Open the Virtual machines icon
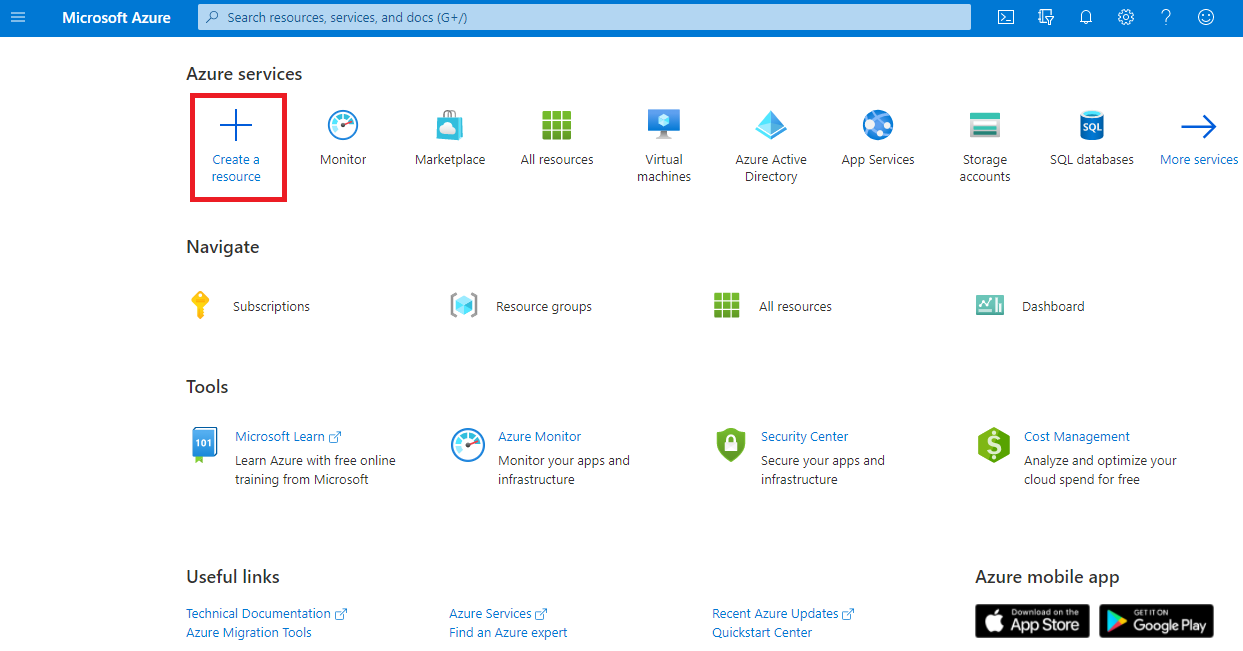The height and width of the screenshot is (651, 1243). click(664, 124)
